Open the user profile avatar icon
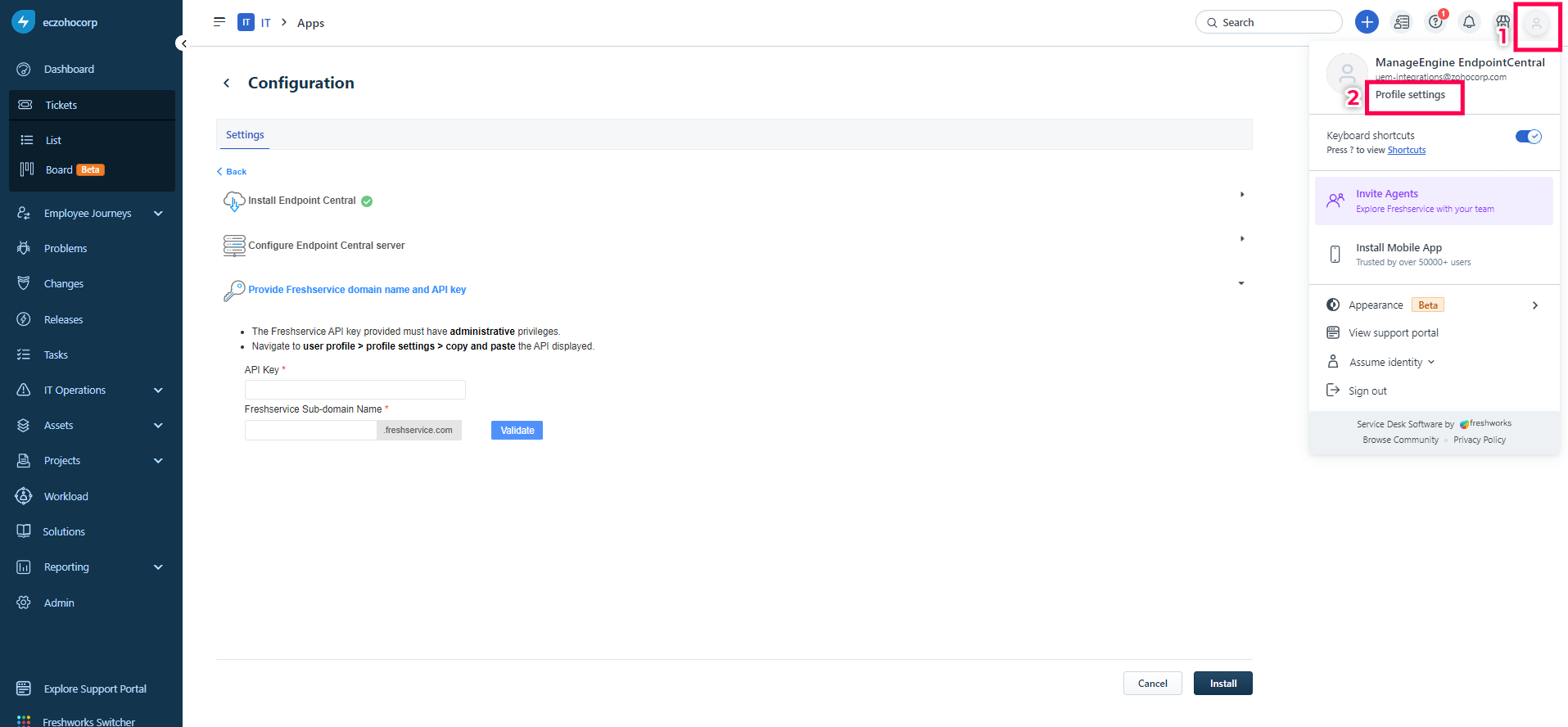1568x727 pixels. coord(1536,24)
